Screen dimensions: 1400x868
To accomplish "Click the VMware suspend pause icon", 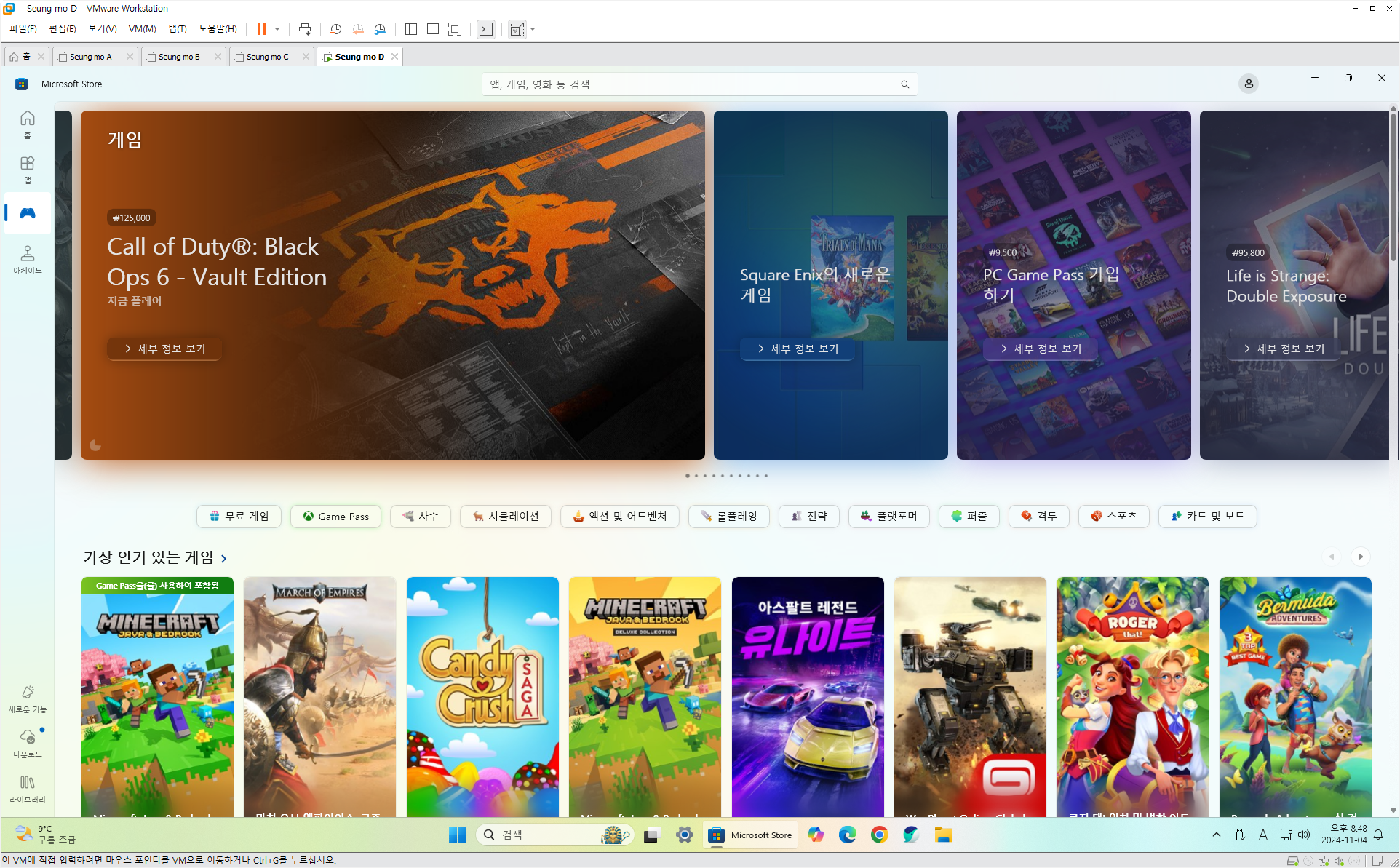I will pos(262,29).
